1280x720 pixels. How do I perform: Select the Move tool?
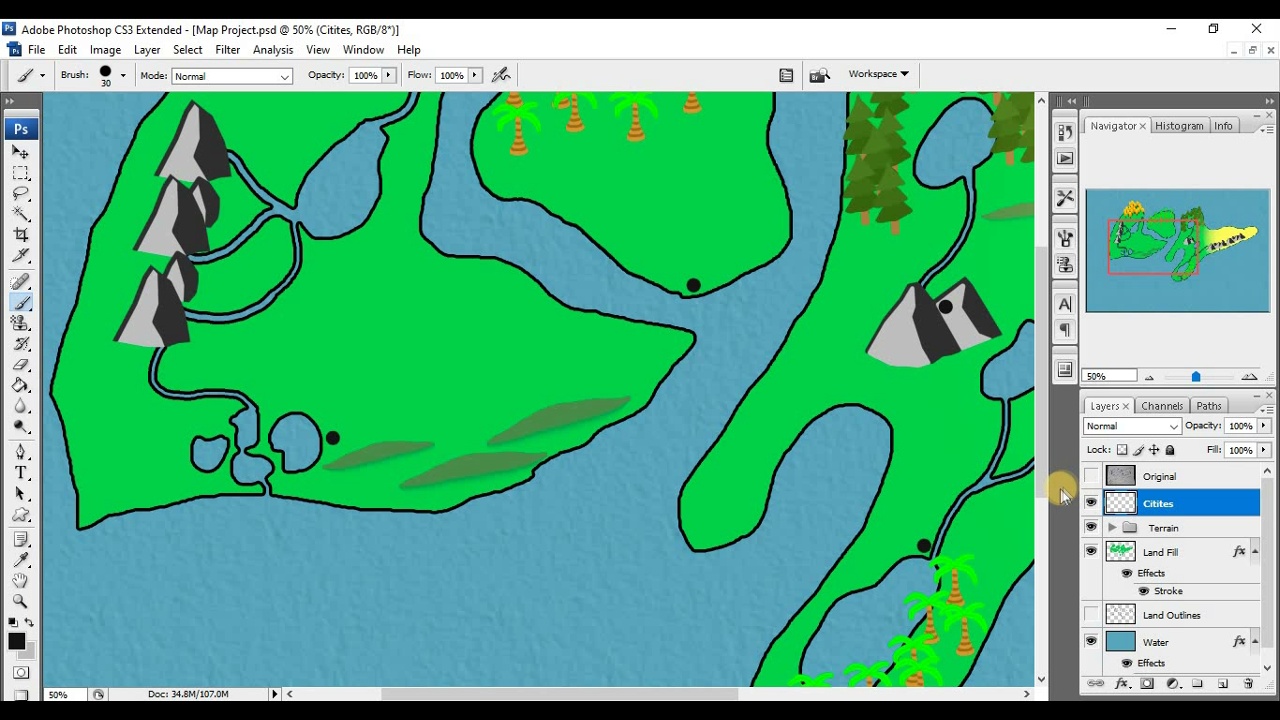20,152
